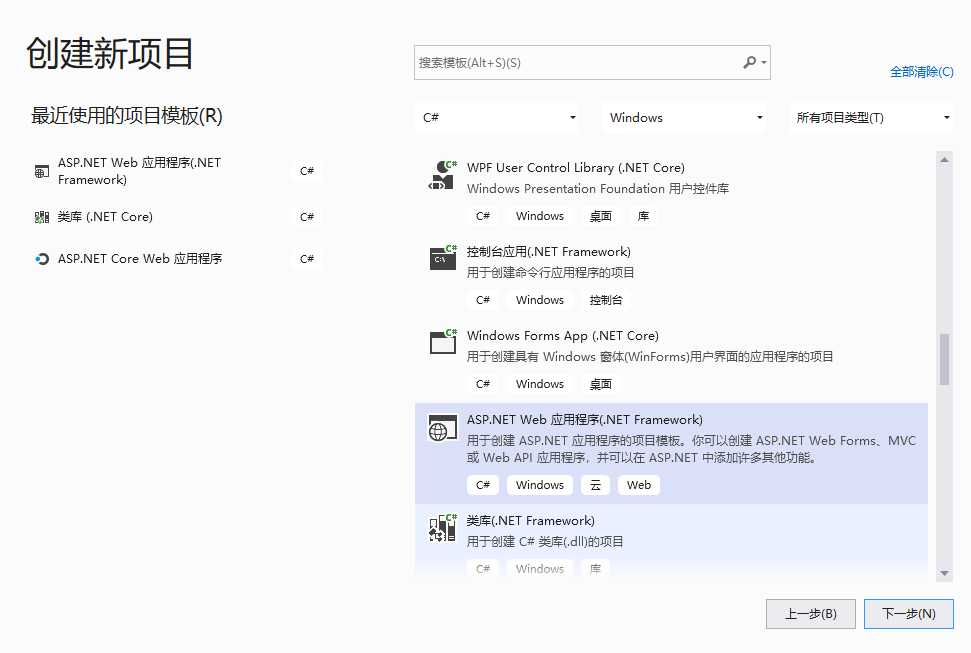Click the C# tag on console app template

483,300
